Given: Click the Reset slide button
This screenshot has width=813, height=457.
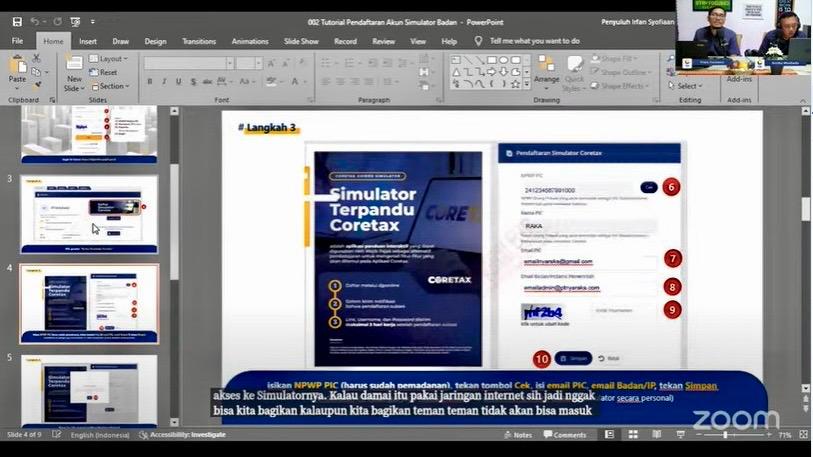Looking at the screenshot, I should [105, 72].
